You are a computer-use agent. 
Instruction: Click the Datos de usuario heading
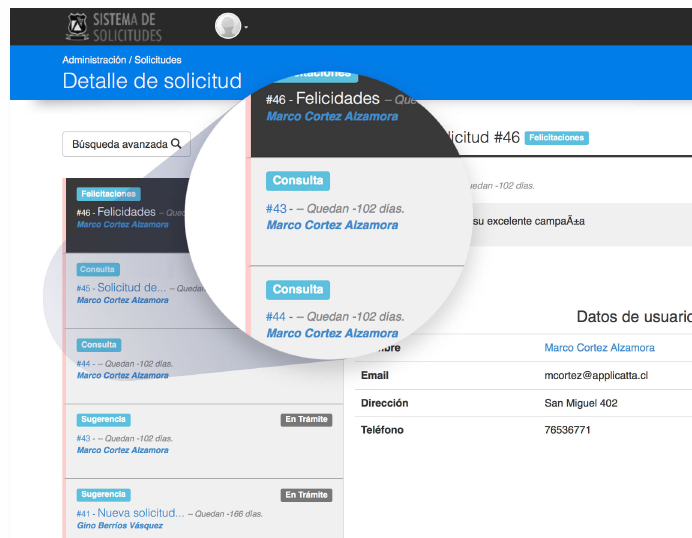pos(634,316)
